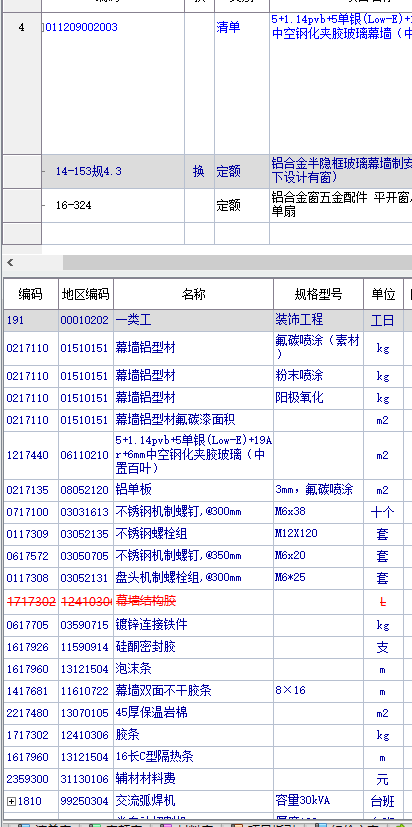The width and height of the screenshot is (412, 827).
Task: Select the 一类工 labor row
Action: click(x=206, y=320)
